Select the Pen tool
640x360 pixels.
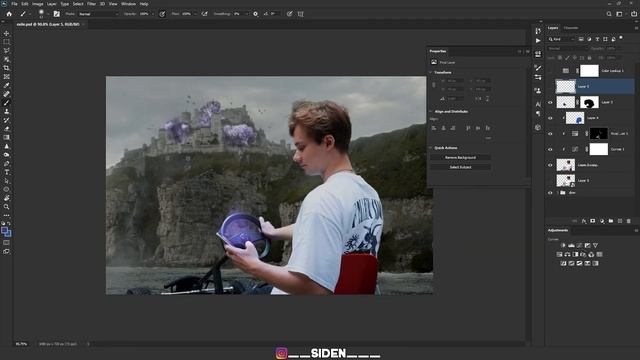[x=7, y=164]
